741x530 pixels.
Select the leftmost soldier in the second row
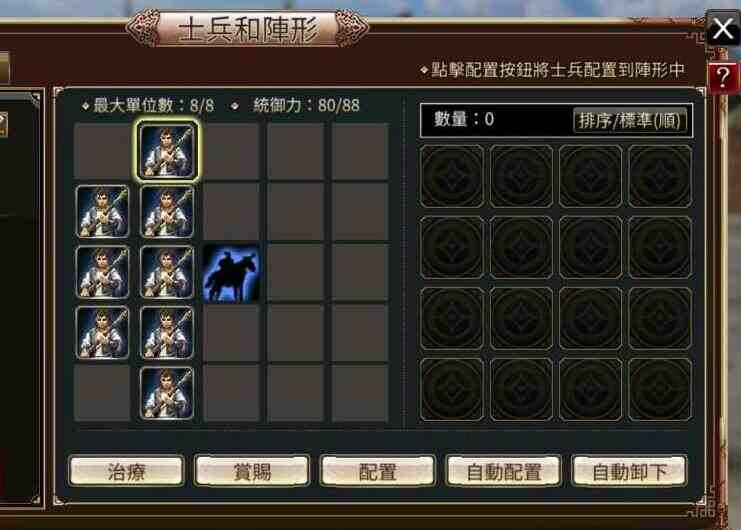coord(103,211)
